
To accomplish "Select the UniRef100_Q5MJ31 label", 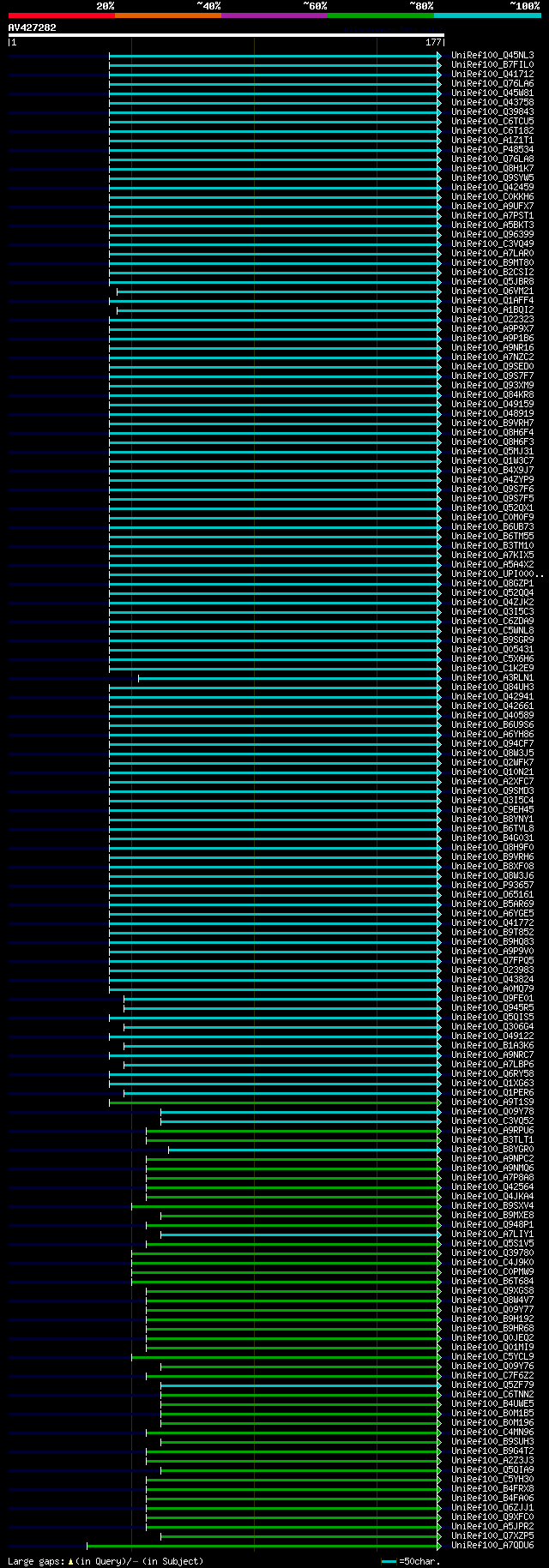I will [492, 452].
